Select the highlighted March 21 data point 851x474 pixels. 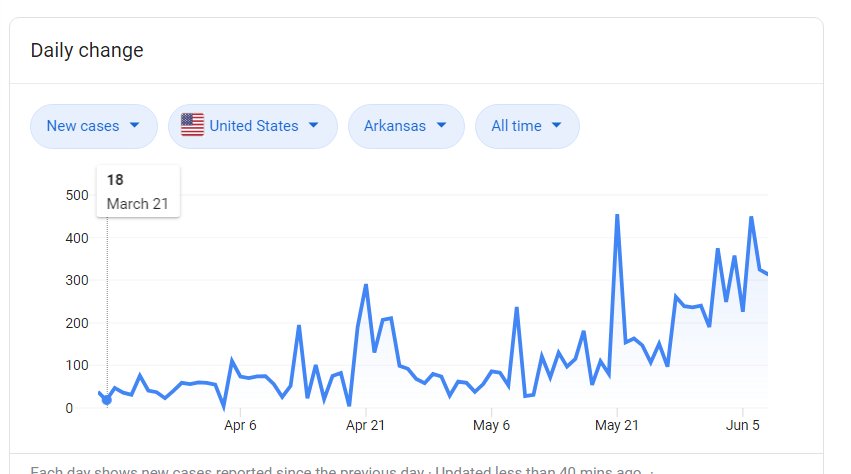(x=107, y=400)
